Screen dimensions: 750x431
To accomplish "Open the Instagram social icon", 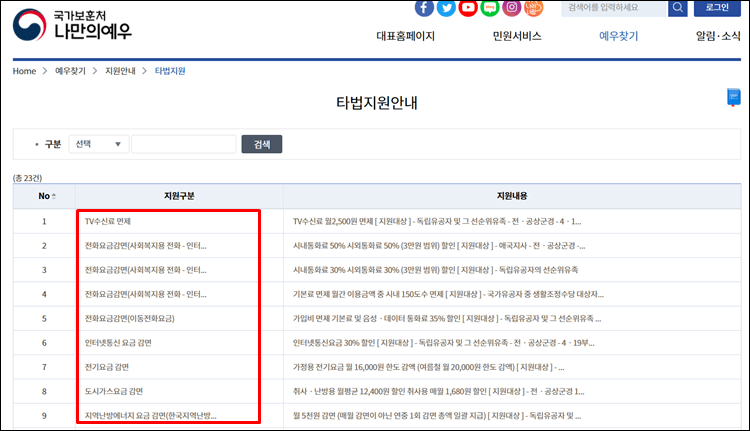I will [x=512, y=8].
